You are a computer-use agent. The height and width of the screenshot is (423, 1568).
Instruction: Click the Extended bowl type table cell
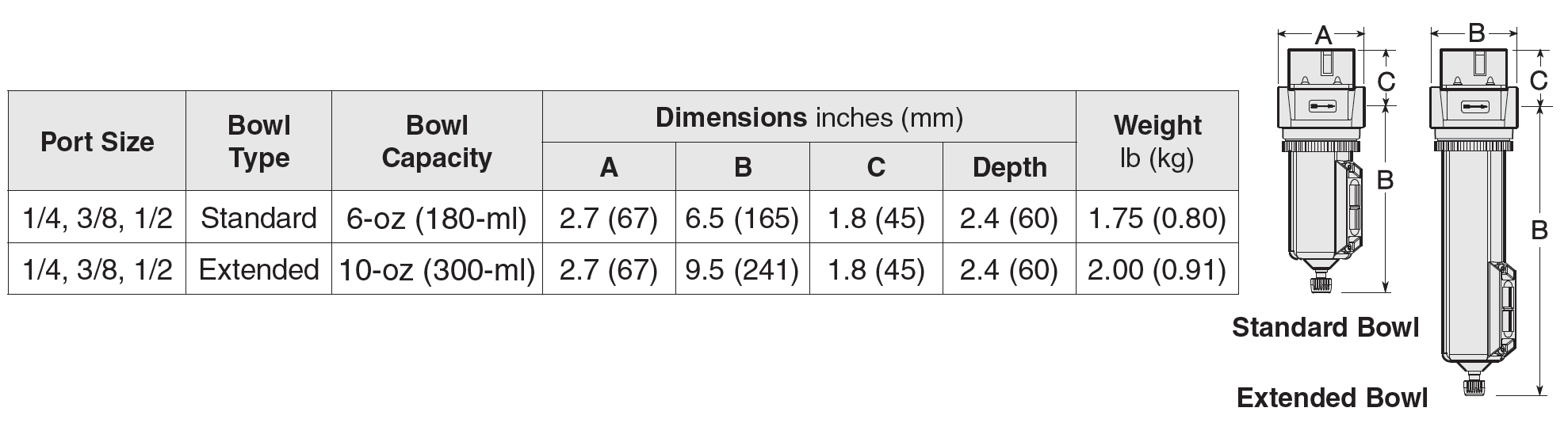(x=258, y=269)
